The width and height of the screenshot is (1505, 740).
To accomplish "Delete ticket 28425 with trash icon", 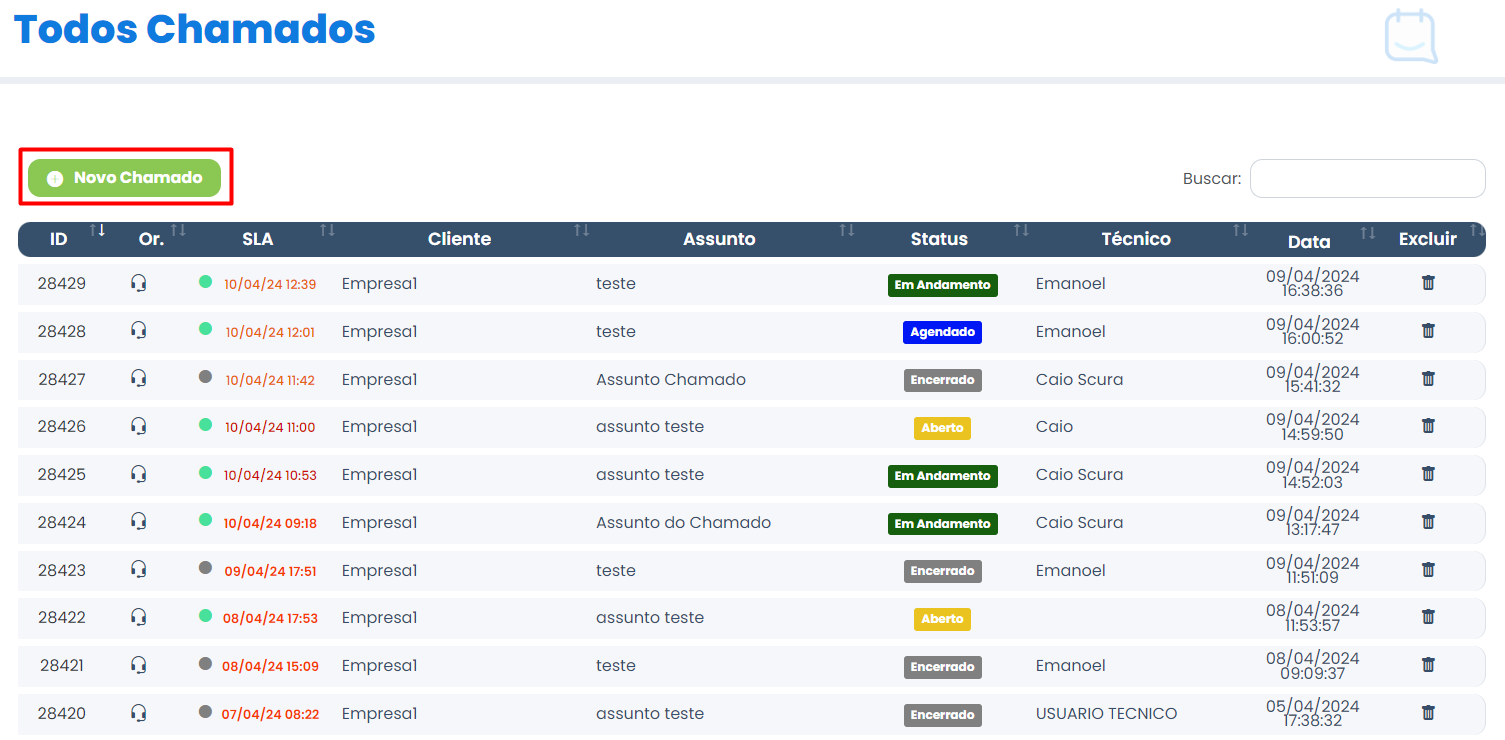I will tap(1428, 474).
